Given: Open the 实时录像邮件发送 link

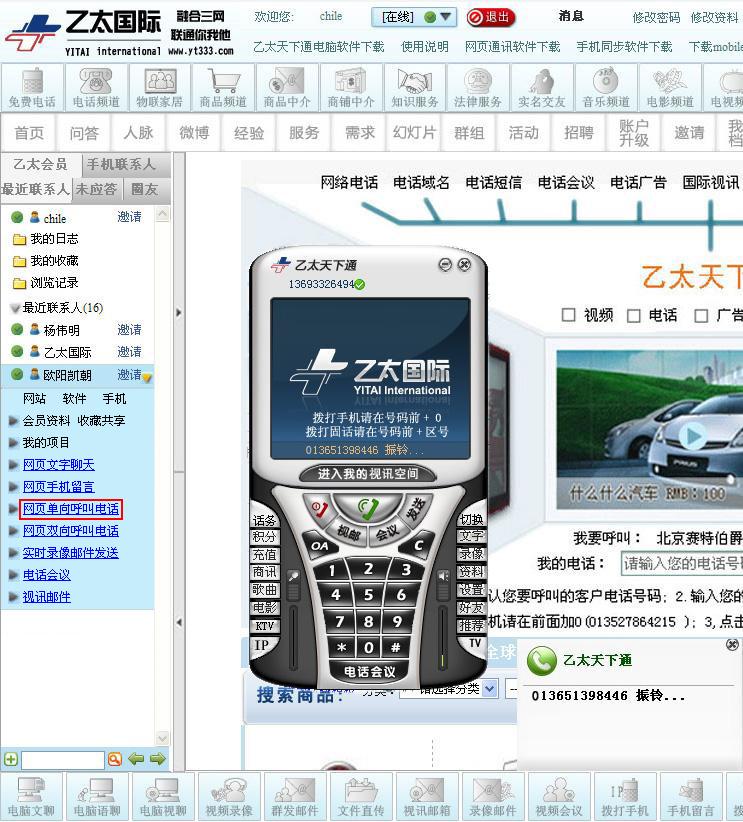Looking at the screenshot, I should point(71,553).
